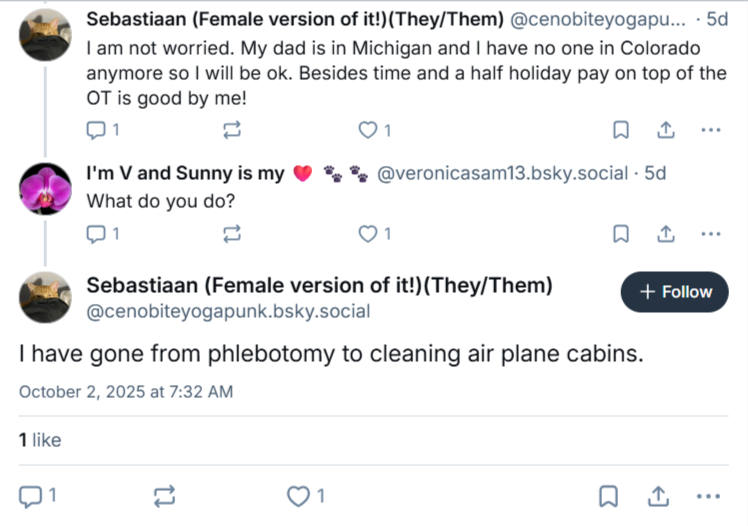Bookmark the post about Colorado
This screenshot has width=748, height=526.
[621, 130]
